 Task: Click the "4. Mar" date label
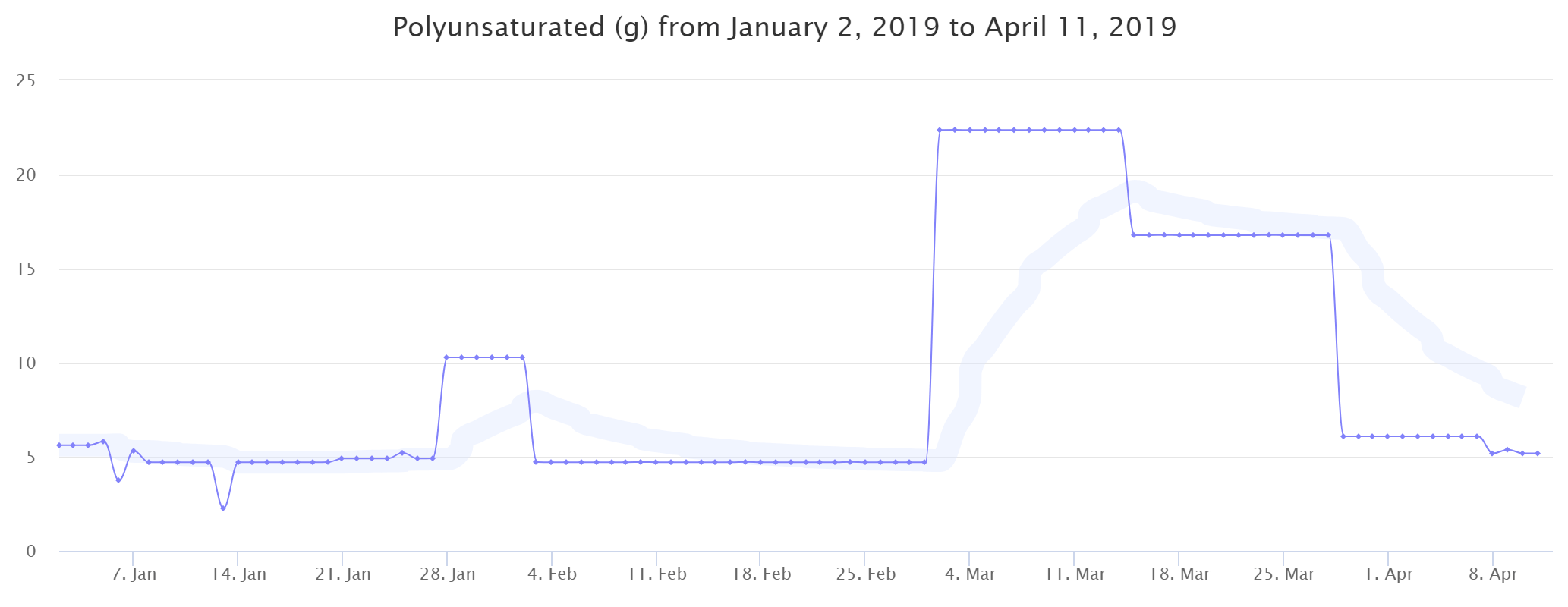pyautogui.click(x=970, y=574)
